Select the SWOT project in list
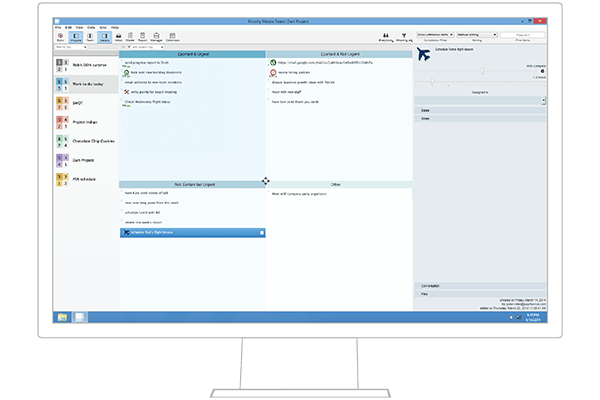 tap(86, 103)
